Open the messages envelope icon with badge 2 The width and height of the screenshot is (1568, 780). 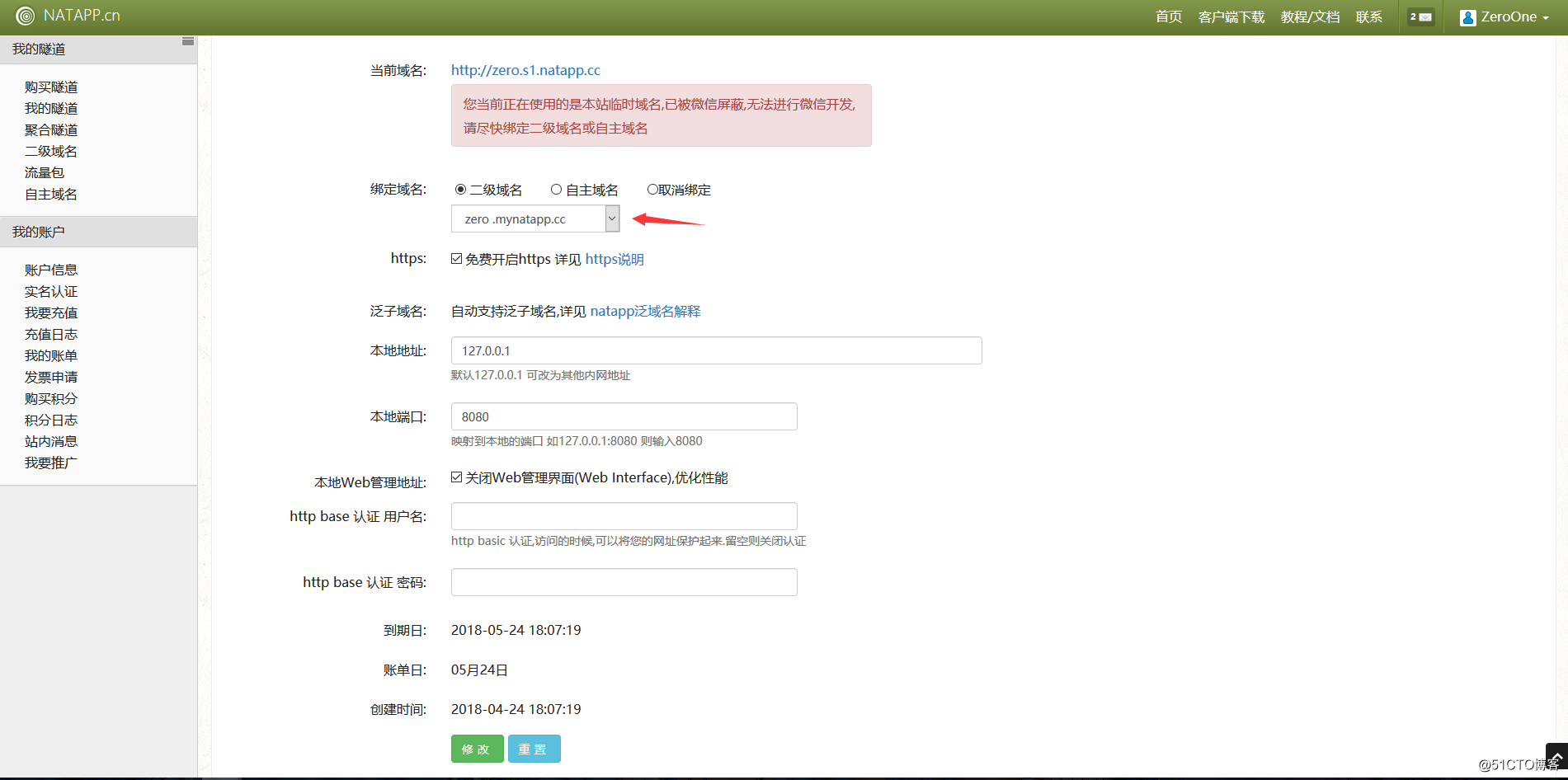(1420, 16)
